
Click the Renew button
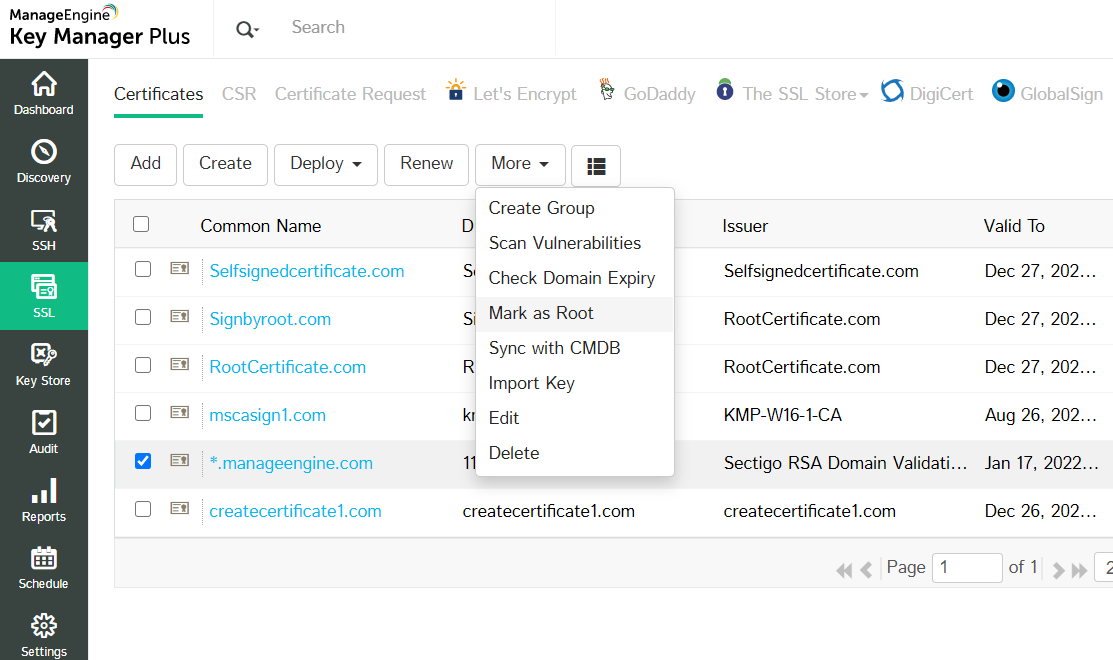click(x=427, y=164)
